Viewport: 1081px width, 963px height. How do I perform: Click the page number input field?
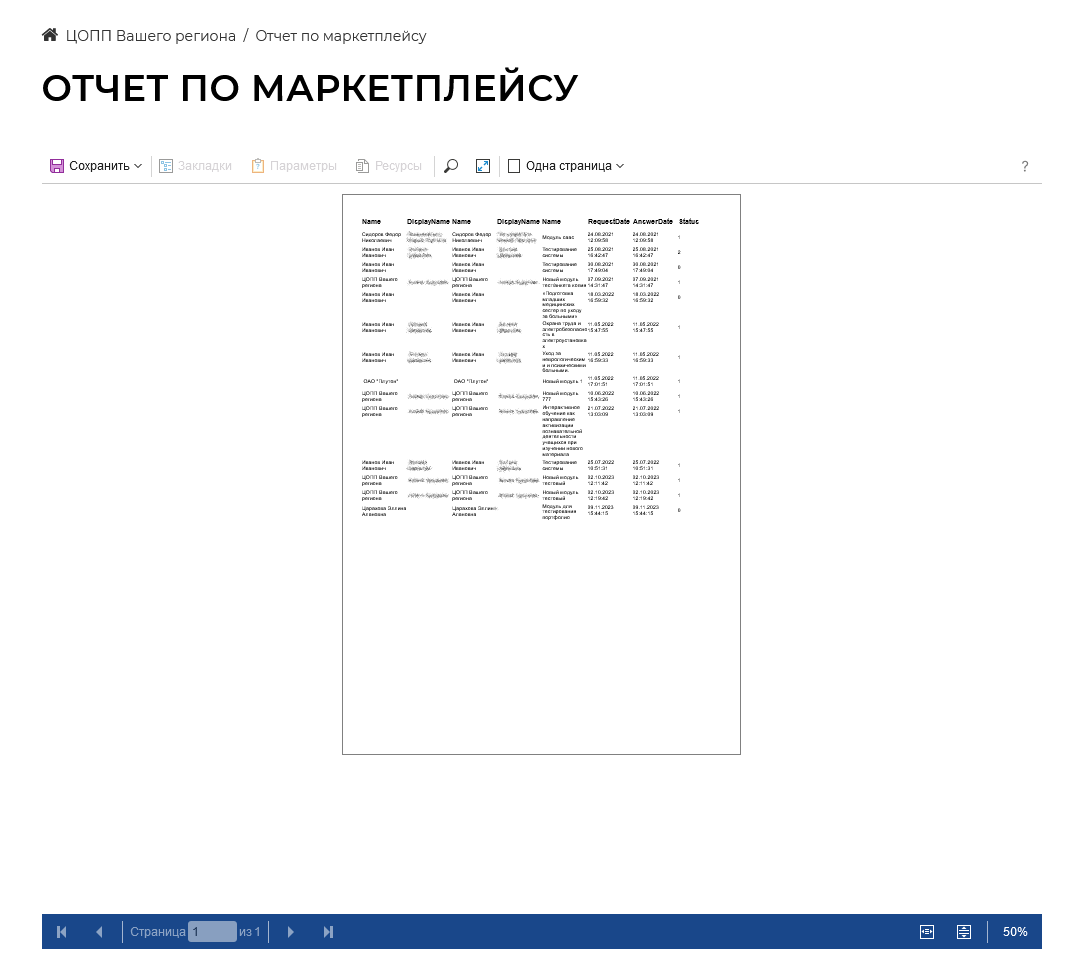click(212, 932)
